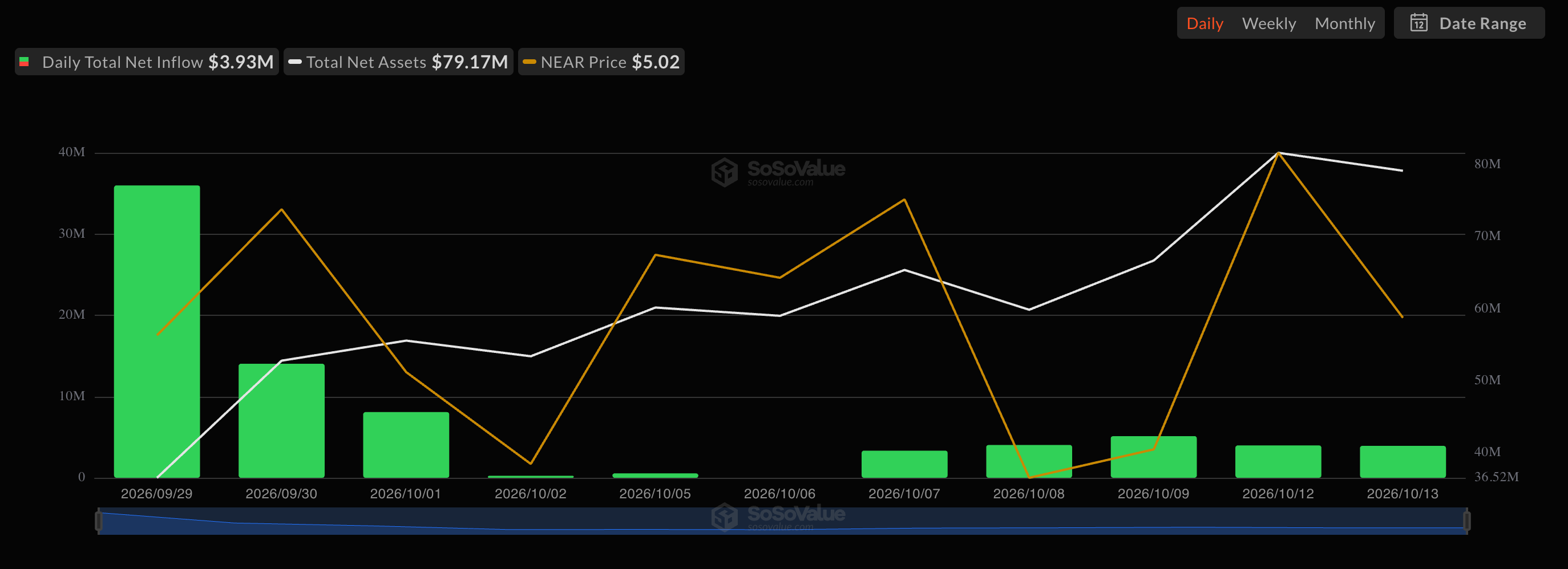Toggle Total Net Assets legend series
The height and width of the screenshot is (569, 1568).
pos(399,62)
